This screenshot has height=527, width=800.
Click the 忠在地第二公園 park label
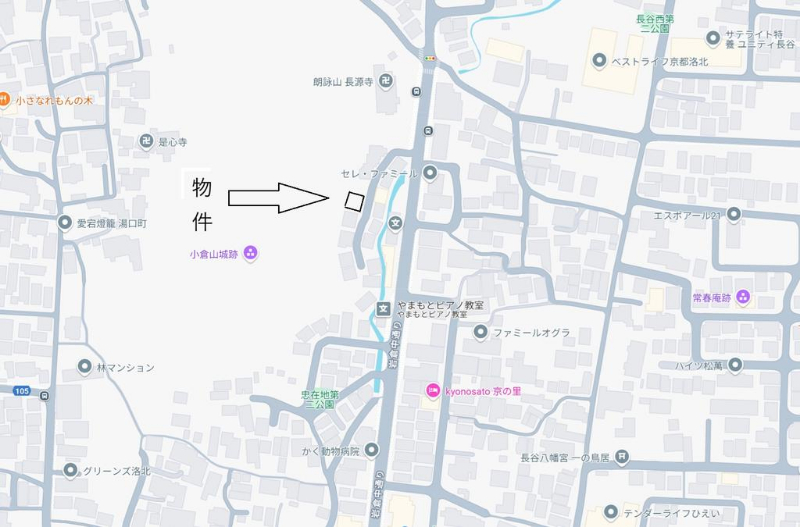click(320, 399)
